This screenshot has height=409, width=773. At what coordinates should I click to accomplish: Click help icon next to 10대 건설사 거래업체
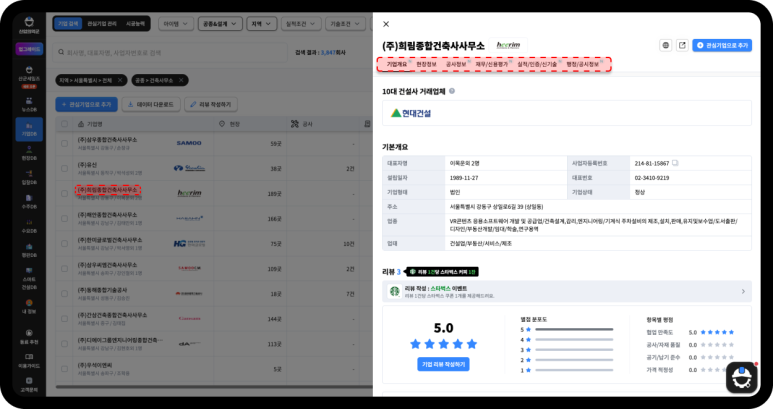tap(452, 91)
